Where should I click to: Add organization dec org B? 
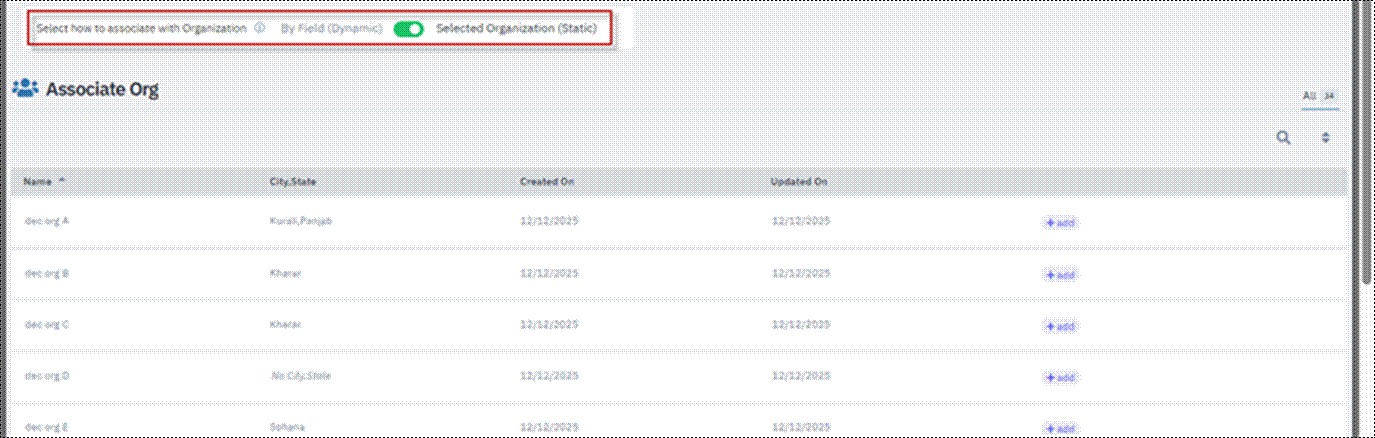click(x=1060, y=275)
